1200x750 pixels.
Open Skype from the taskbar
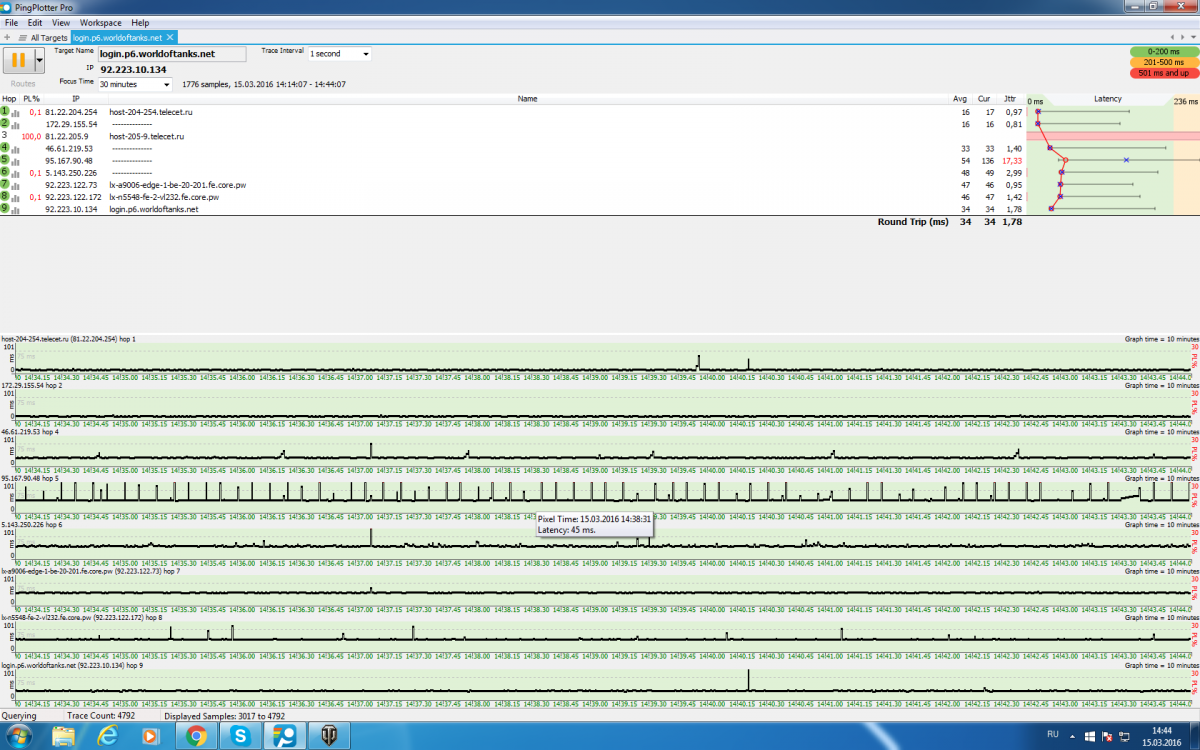(240, 735)
